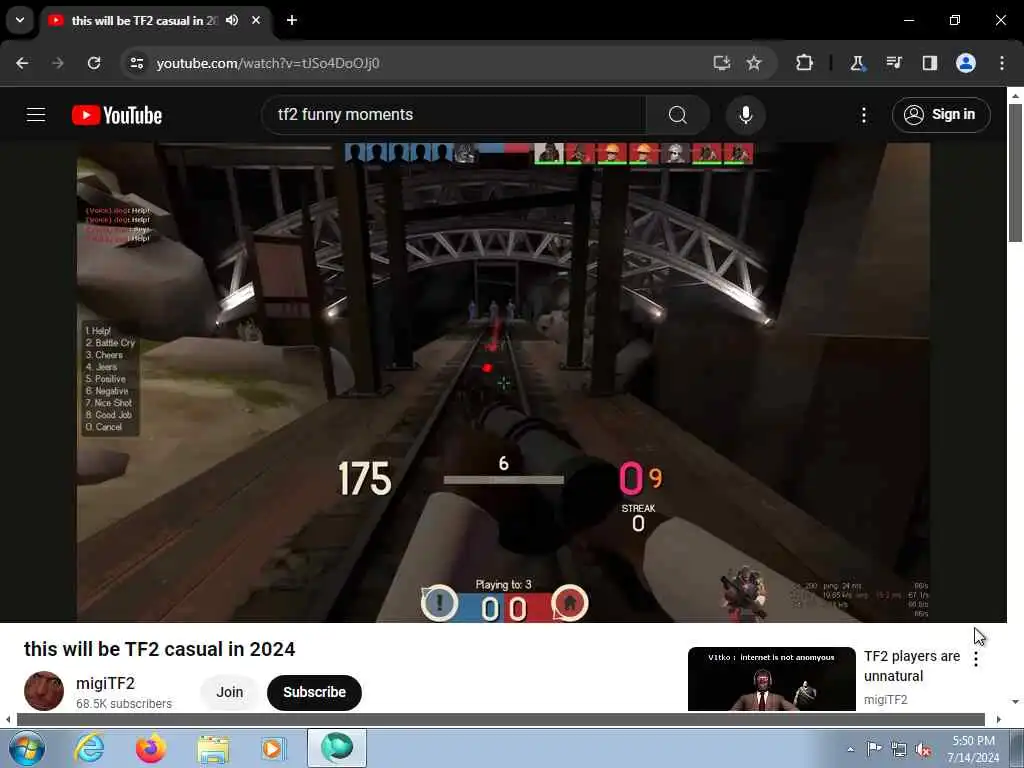
Task: Open YouTube hamburger guide menu
Action: coord(36,115)
